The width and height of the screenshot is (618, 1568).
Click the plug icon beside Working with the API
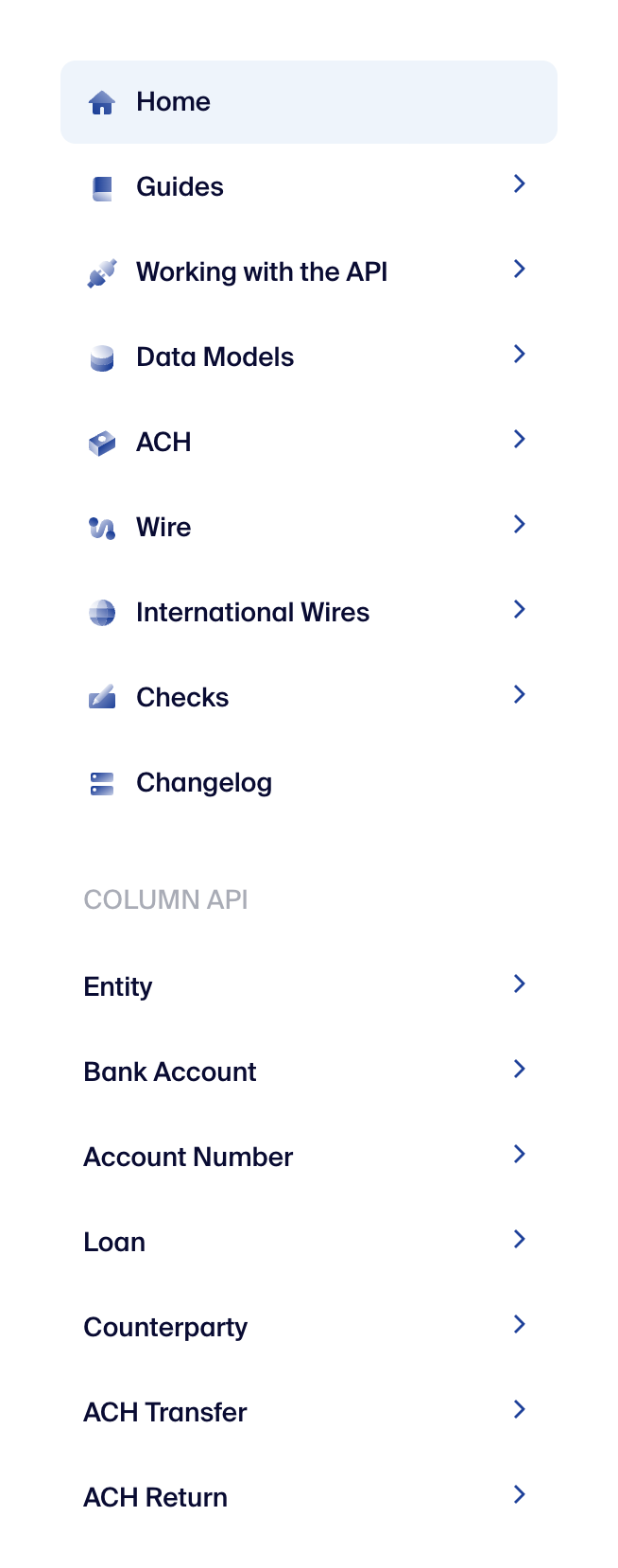coord(102,271)
